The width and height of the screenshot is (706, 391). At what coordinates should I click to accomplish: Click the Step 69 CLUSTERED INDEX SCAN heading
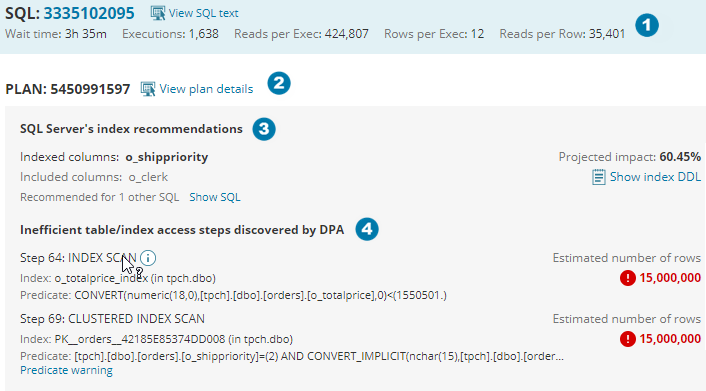[x=112, y=319]
